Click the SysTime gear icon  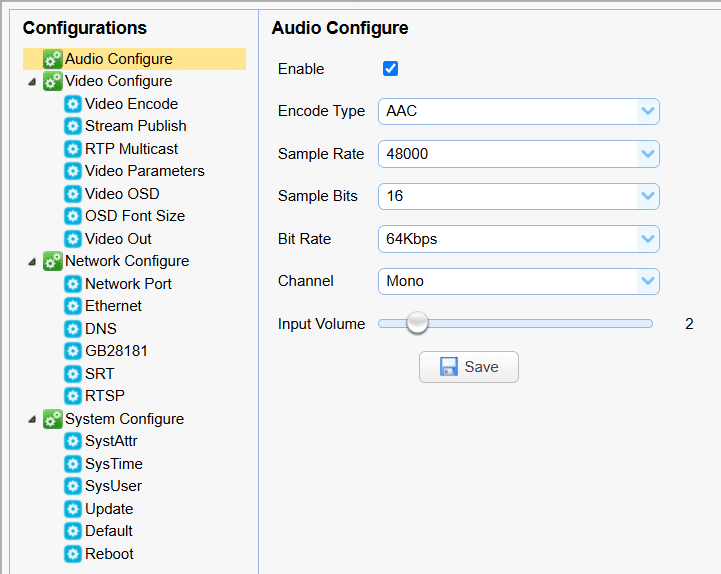pos(73,464)
